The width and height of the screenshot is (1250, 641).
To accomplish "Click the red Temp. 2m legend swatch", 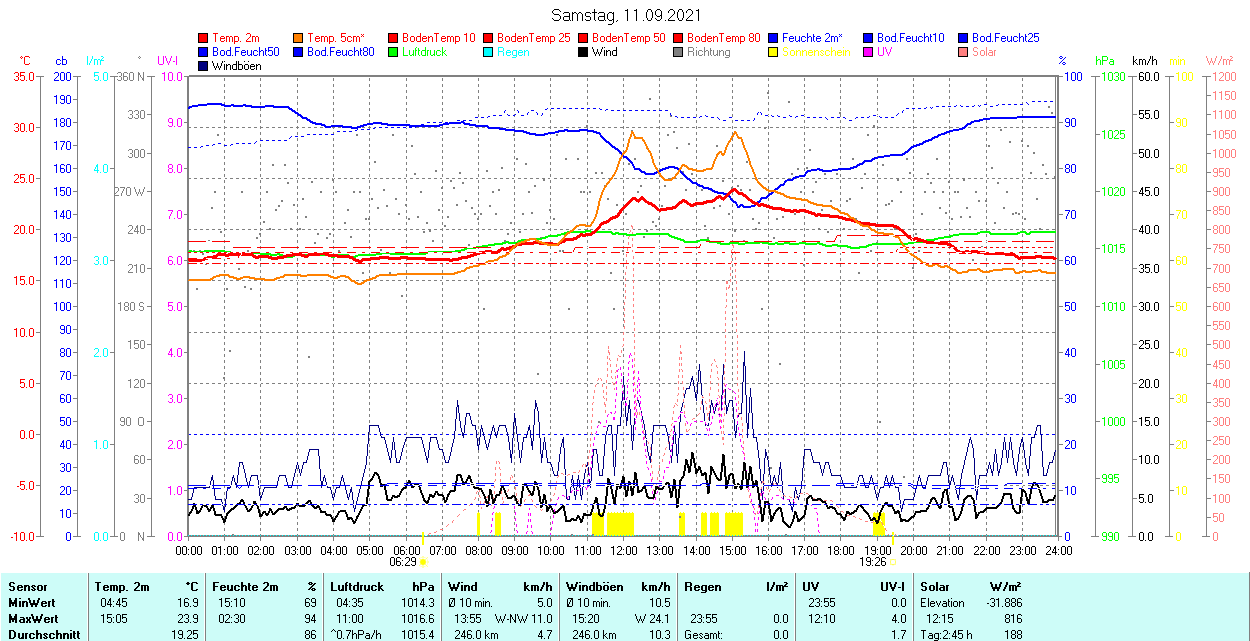I will point(204,38).
